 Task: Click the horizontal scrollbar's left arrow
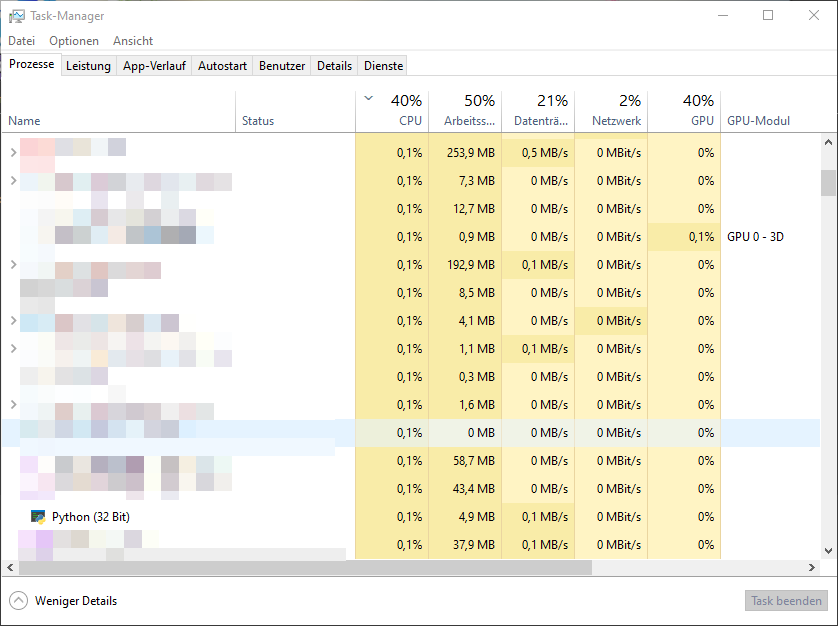pyautogui.click(x=11, y=567)
